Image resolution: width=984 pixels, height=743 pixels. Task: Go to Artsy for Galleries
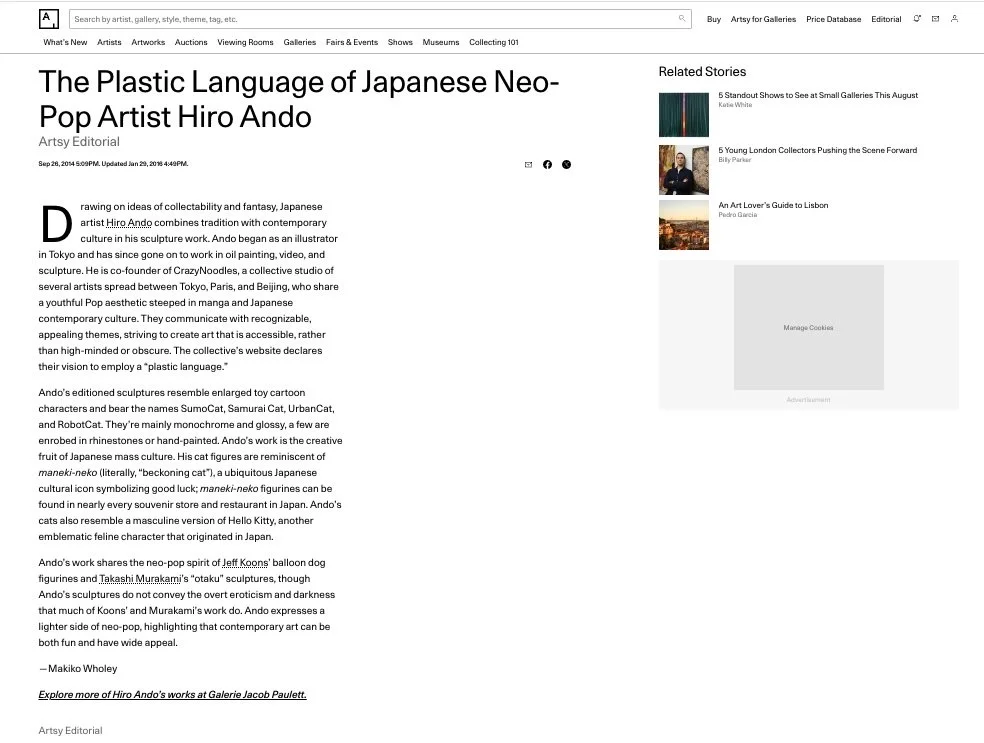(x=763, y=19)
